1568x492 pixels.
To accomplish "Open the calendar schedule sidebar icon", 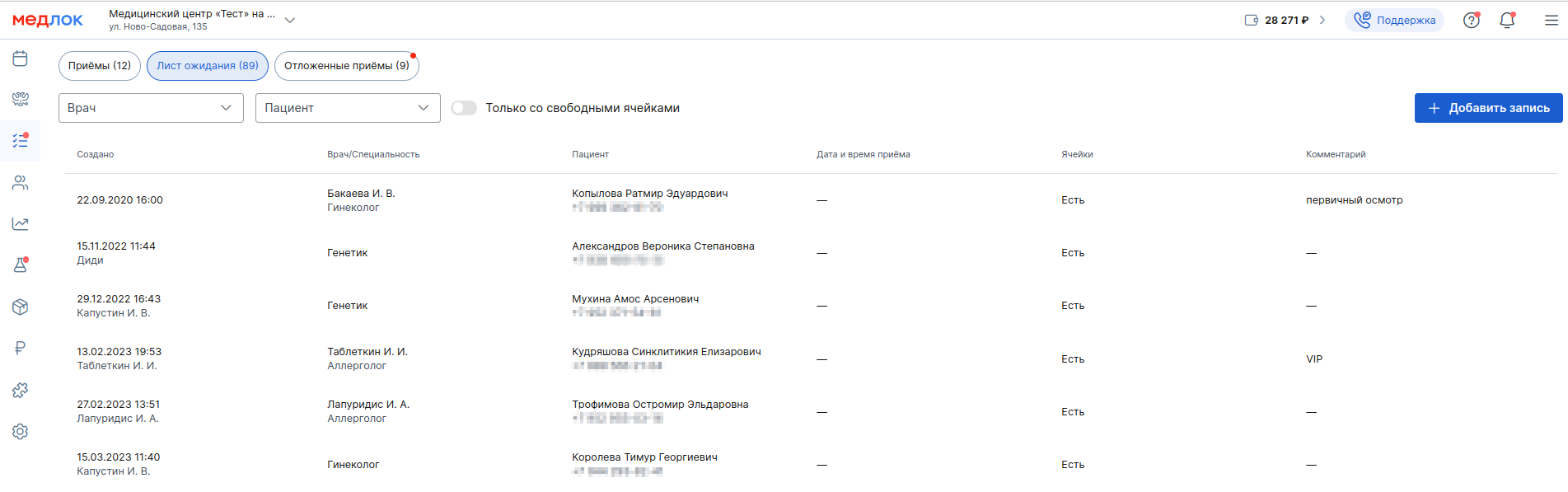I will [21, 59].
